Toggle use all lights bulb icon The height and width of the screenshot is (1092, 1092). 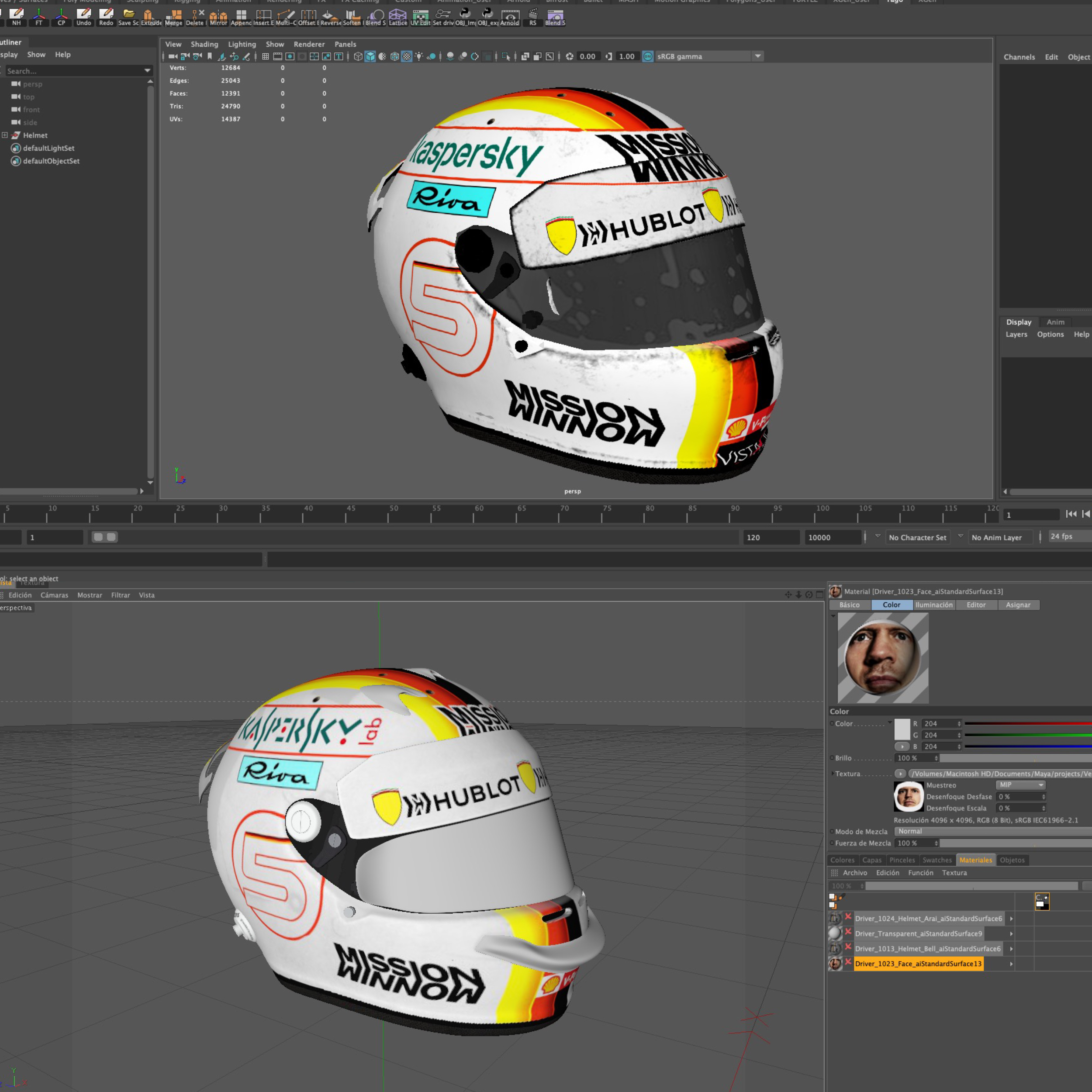coord(419,56)
